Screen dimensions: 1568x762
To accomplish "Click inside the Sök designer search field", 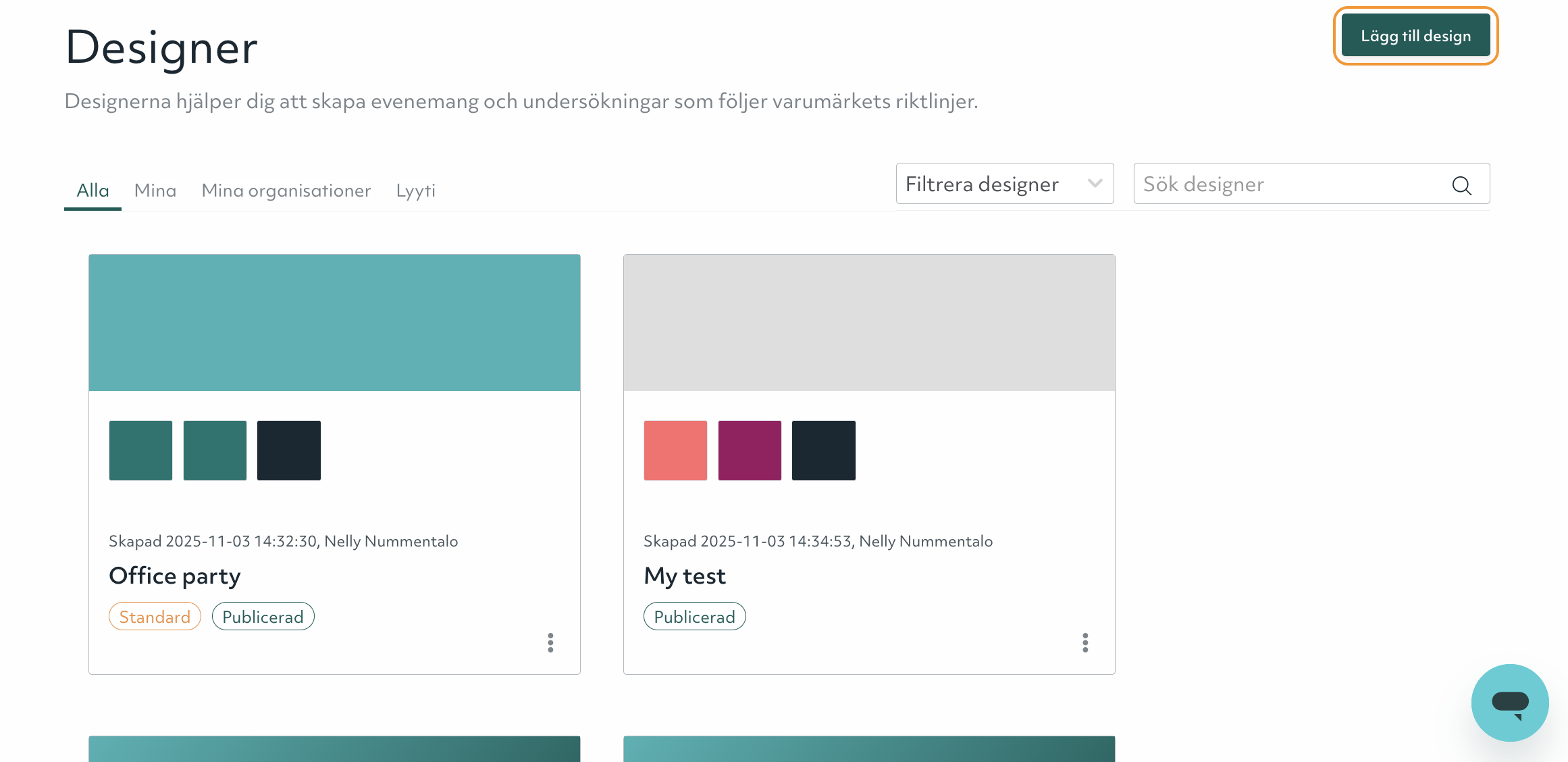I will 1283,184.
